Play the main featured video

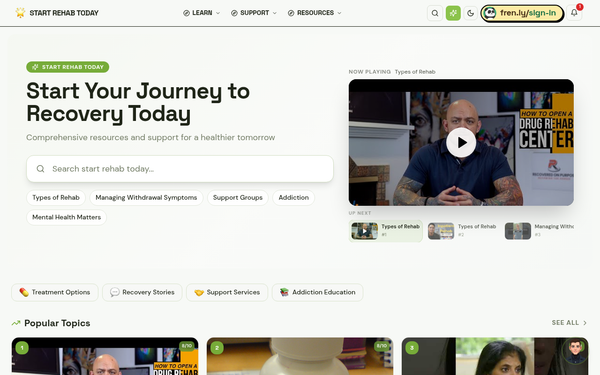coord(461,142)
